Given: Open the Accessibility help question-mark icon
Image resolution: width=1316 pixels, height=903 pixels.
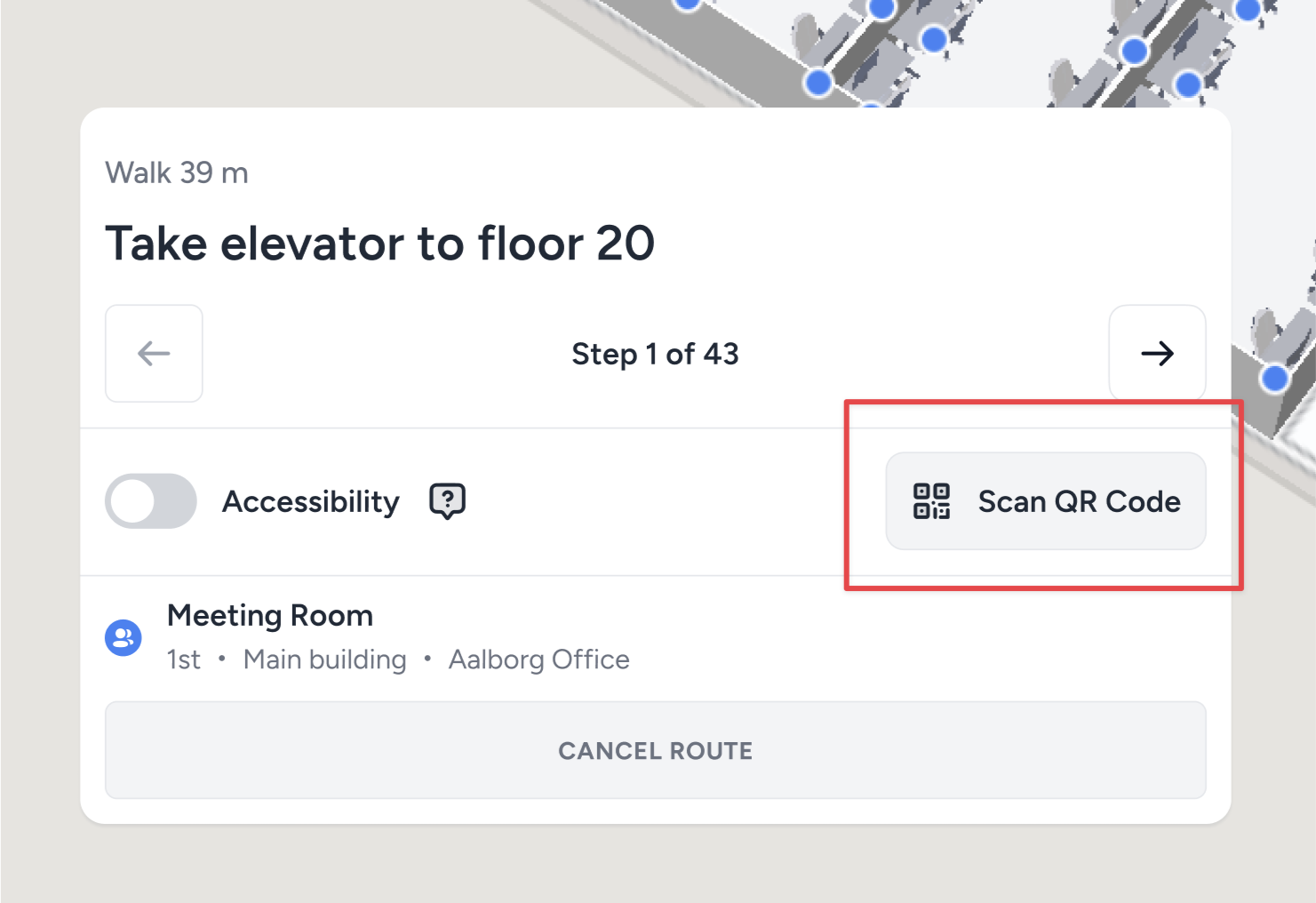Looking at the screenshot, I should pos(448,501).
